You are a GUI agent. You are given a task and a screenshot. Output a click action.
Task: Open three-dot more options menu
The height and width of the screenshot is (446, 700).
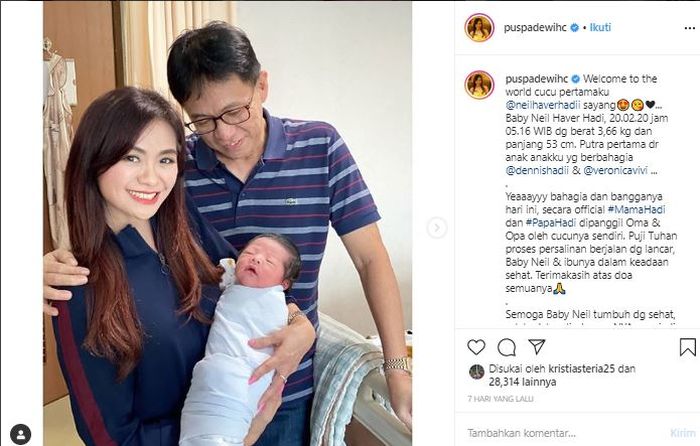pos(689,28)
